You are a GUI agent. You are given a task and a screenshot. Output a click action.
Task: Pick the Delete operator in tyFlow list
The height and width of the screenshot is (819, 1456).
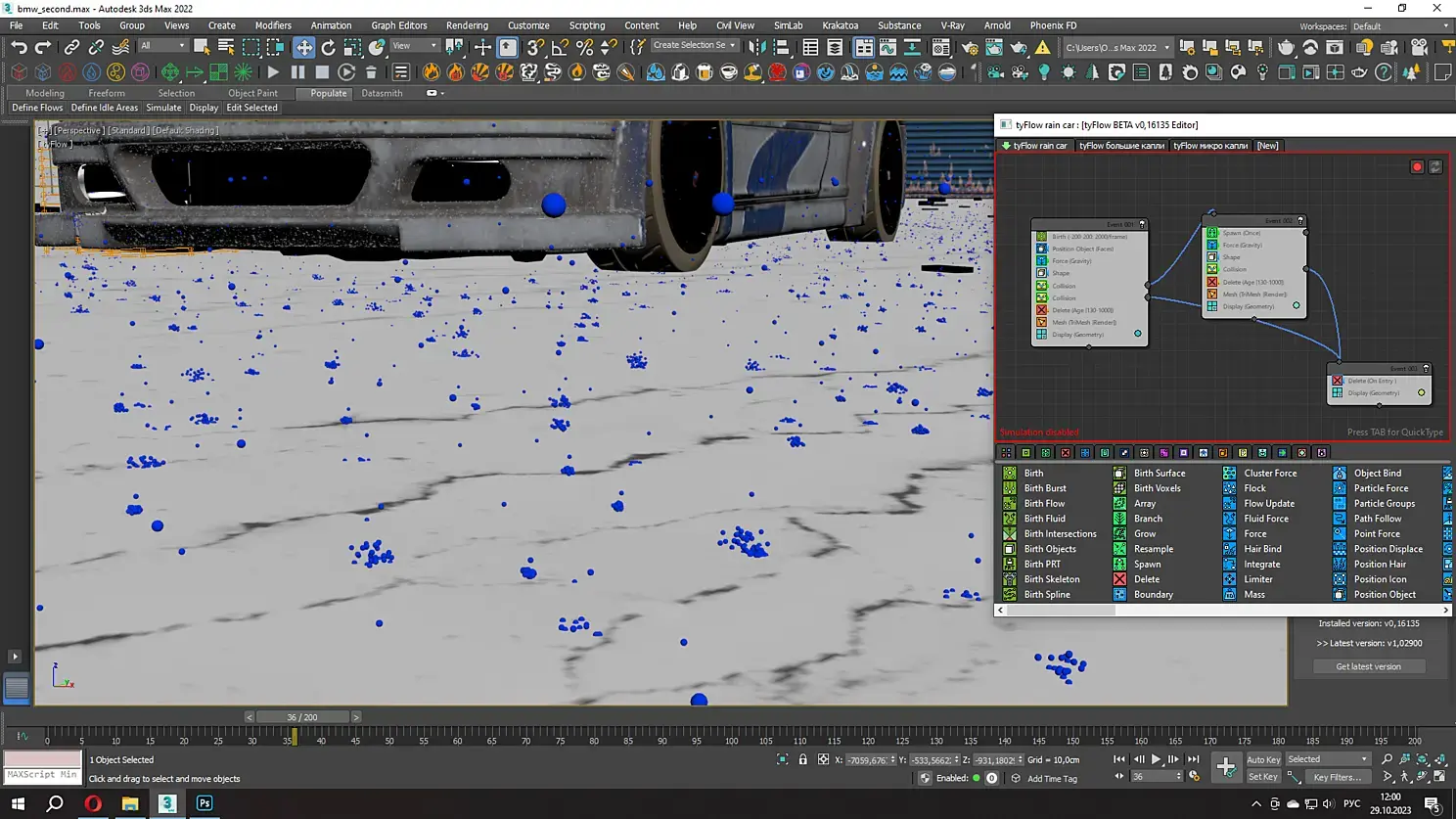(x=1146, y=579)
